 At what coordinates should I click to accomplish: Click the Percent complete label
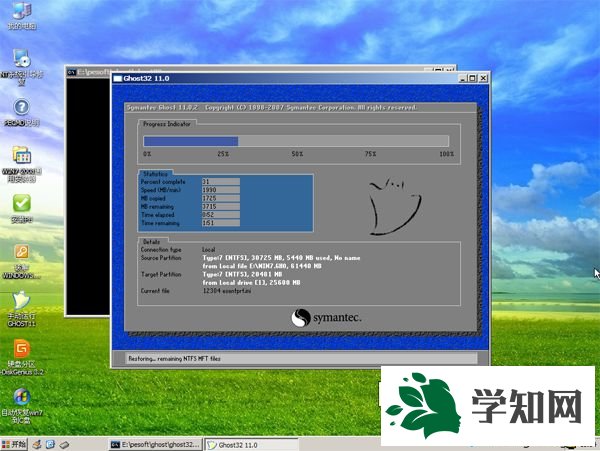click(x=163, y=182)
